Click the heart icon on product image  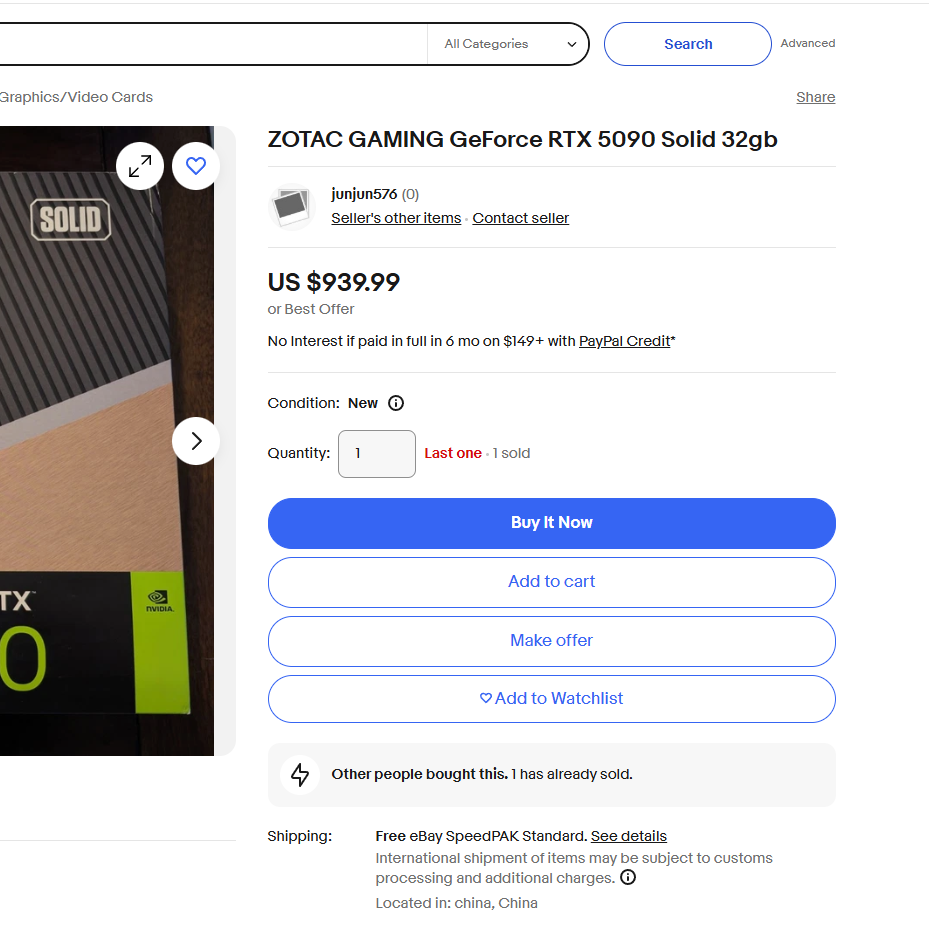196,166
